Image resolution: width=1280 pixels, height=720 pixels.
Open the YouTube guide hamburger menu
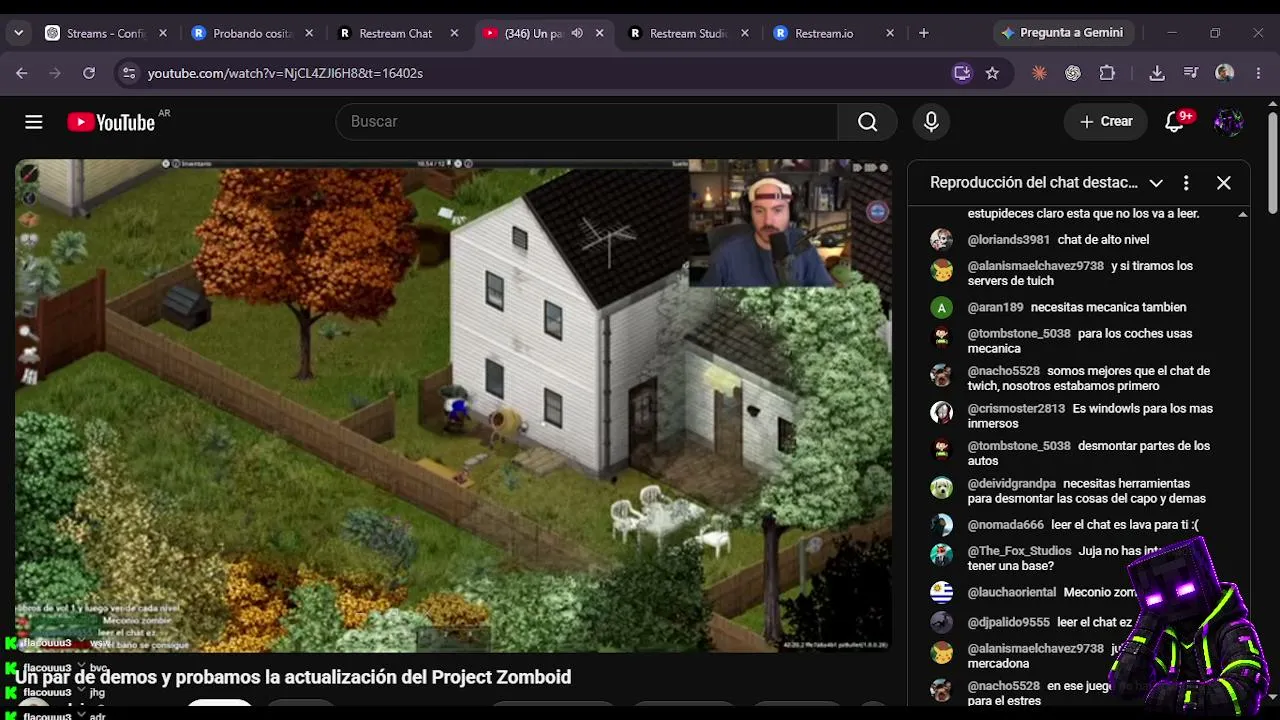pyautogui.click(x=34, y=122)
